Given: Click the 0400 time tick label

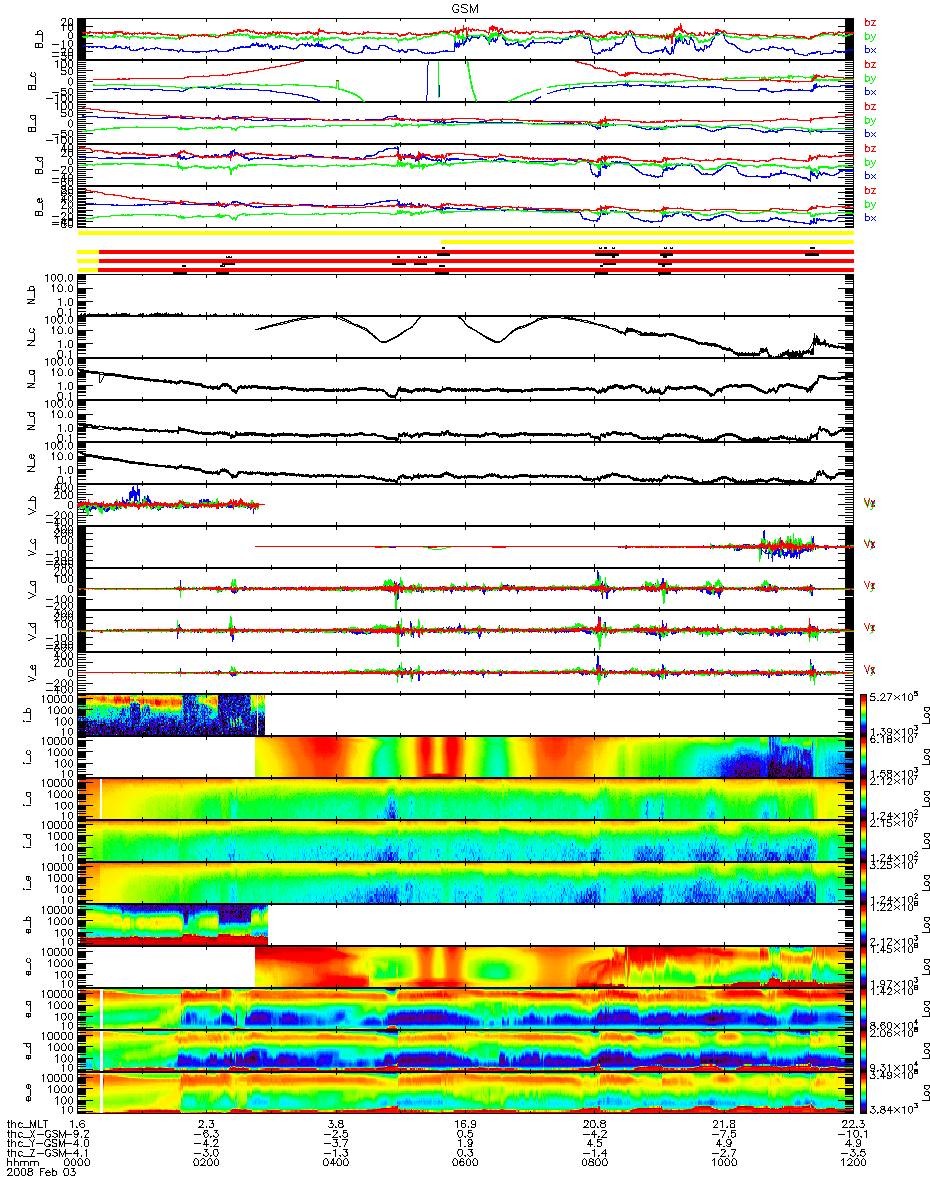Looking at the screenshot, I should pos(336,1165).
